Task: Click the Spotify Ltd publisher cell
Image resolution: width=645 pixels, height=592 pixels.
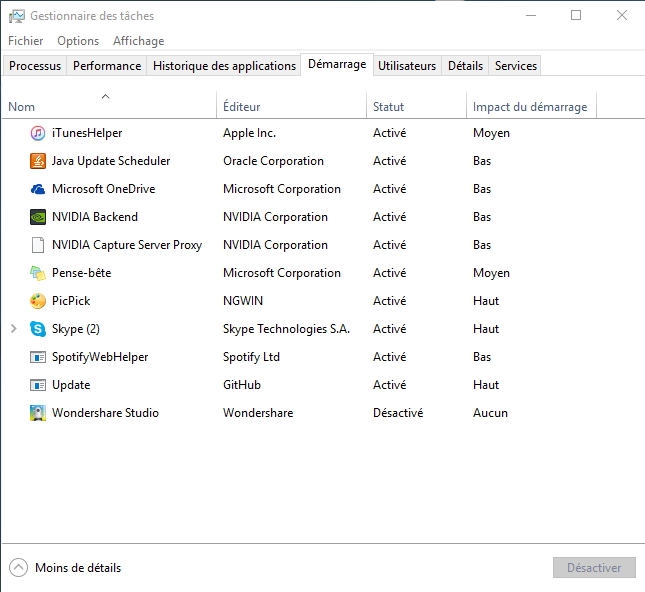Action: tap(251, 357)
